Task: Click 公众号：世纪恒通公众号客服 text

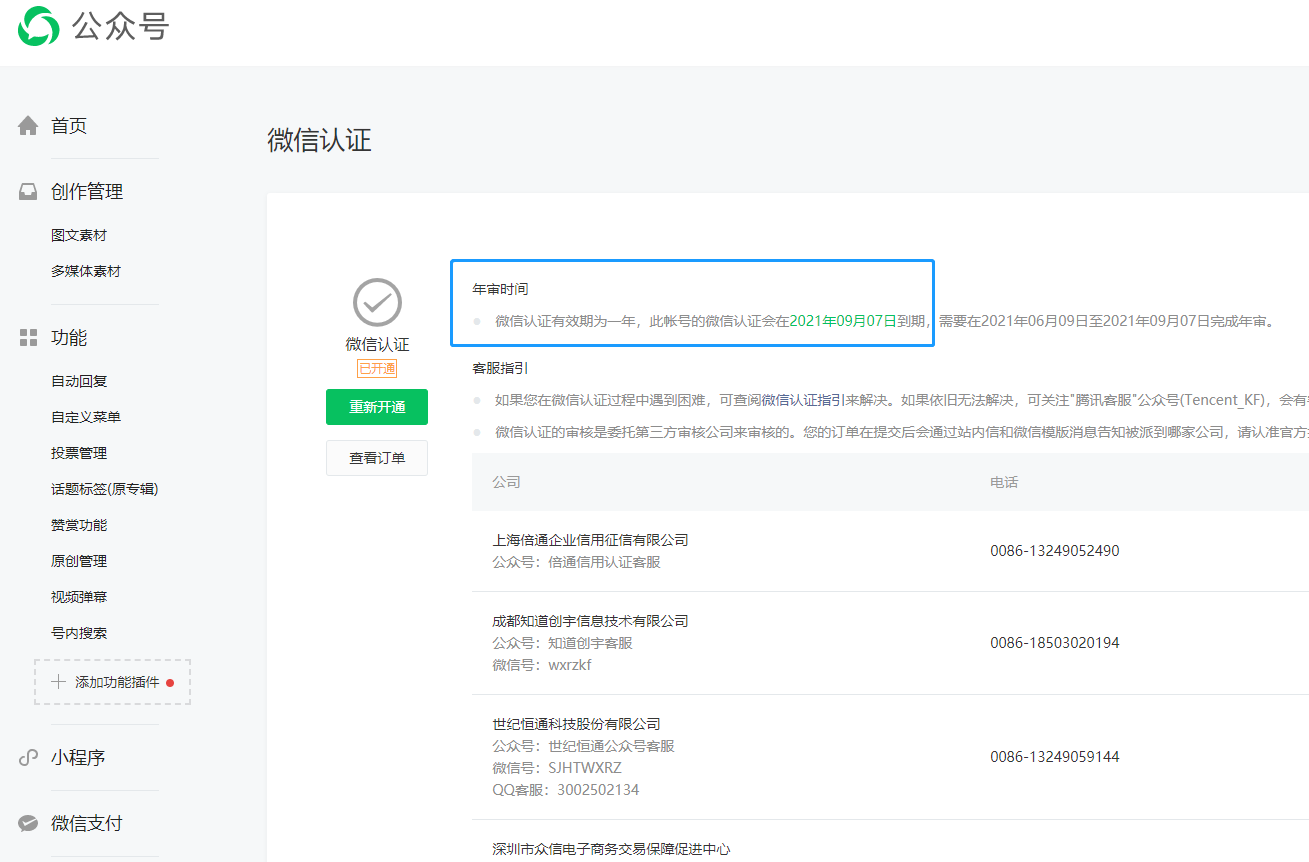Action: pos(583,746)
